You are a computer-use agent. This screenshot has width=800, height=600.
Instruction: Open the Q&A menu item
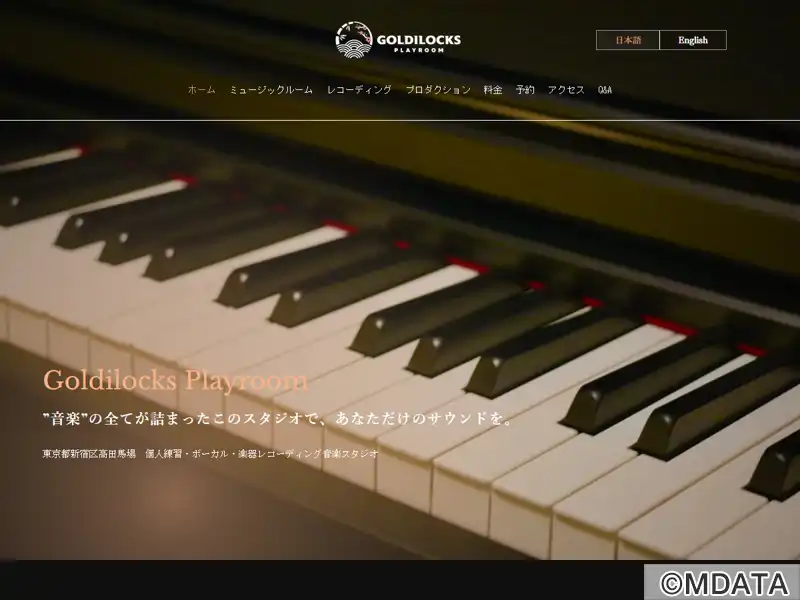pyautogui.click(x=605, y=90)
